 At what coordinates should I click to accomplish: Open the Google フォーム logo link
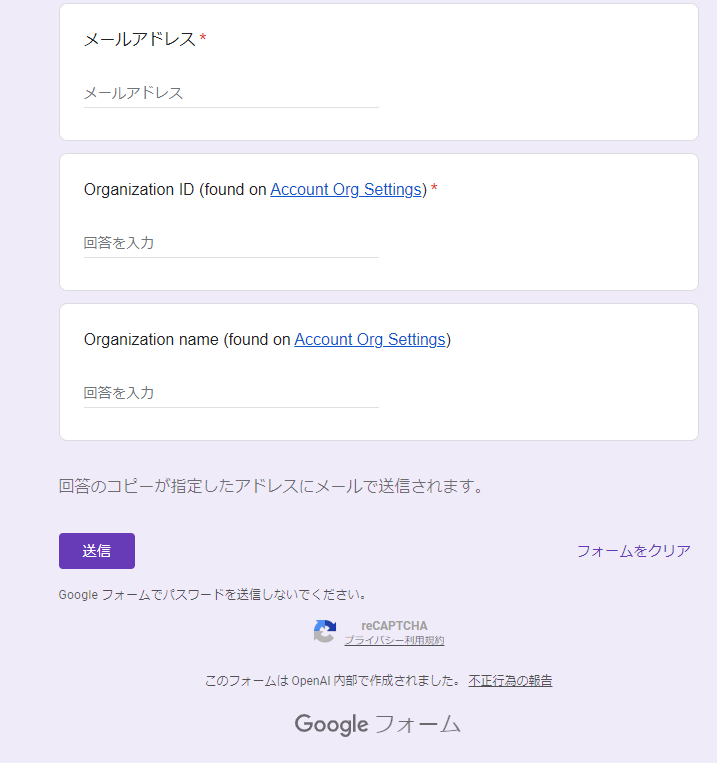[x=377, y=724]
